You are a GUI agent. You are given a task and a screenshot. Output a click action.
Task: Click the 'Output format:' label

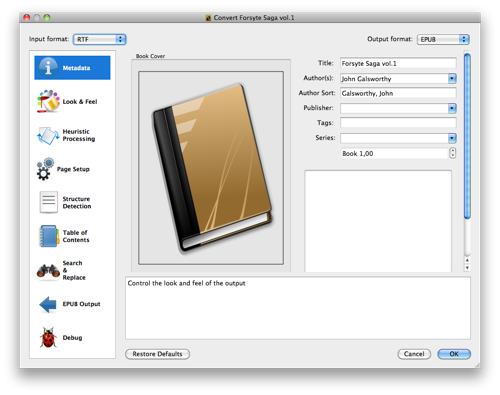[389, 39]
